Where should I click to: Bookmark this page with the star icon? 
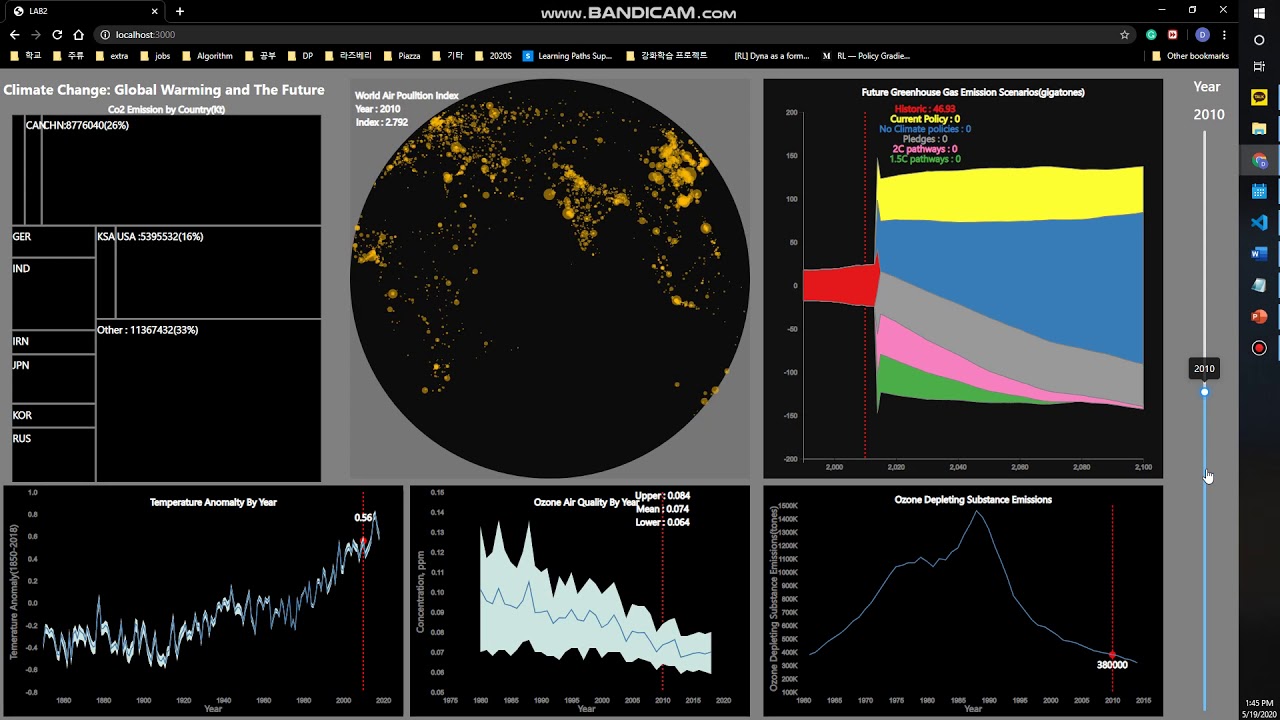click(x=1125, y=35)
